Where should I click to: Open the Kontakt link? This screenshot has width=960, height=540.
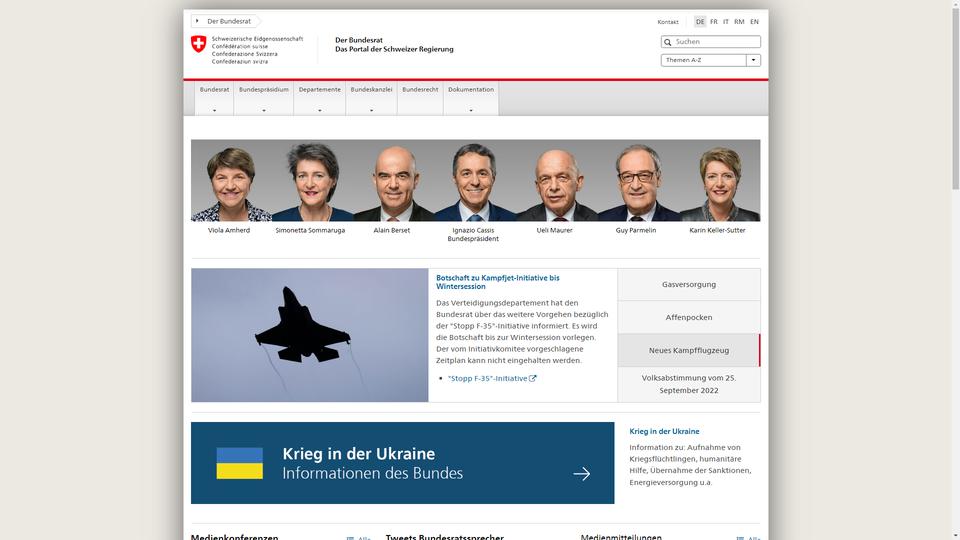[668, 22]
